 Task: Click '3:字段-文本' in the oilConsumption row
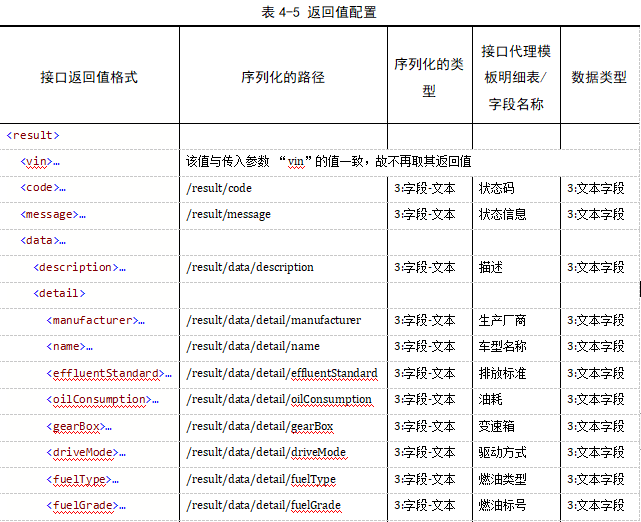point(425,399)
